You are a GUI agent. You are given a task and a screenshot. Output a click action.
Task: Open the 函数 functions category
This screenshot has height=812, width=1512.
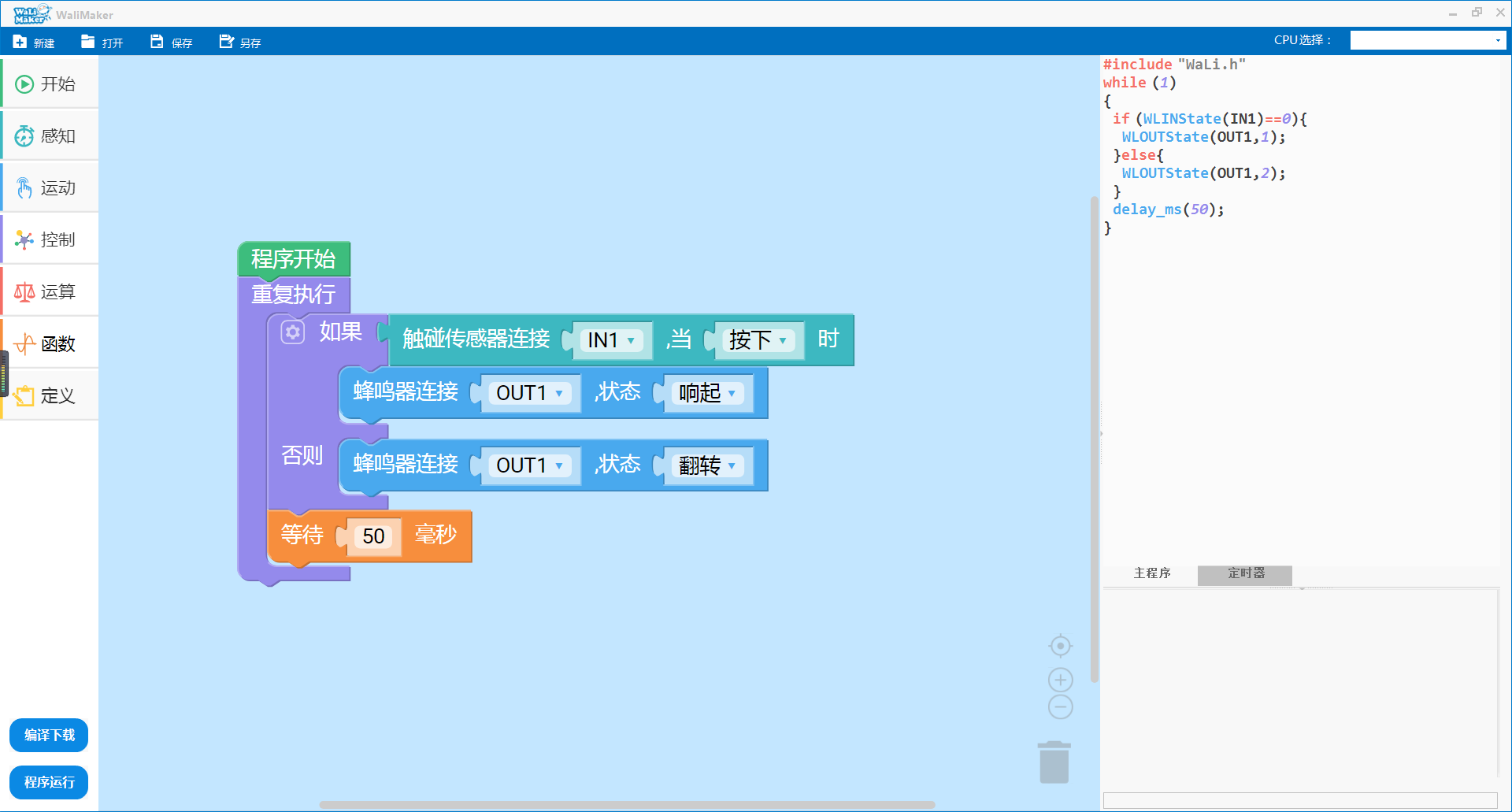tap(50, 344)
